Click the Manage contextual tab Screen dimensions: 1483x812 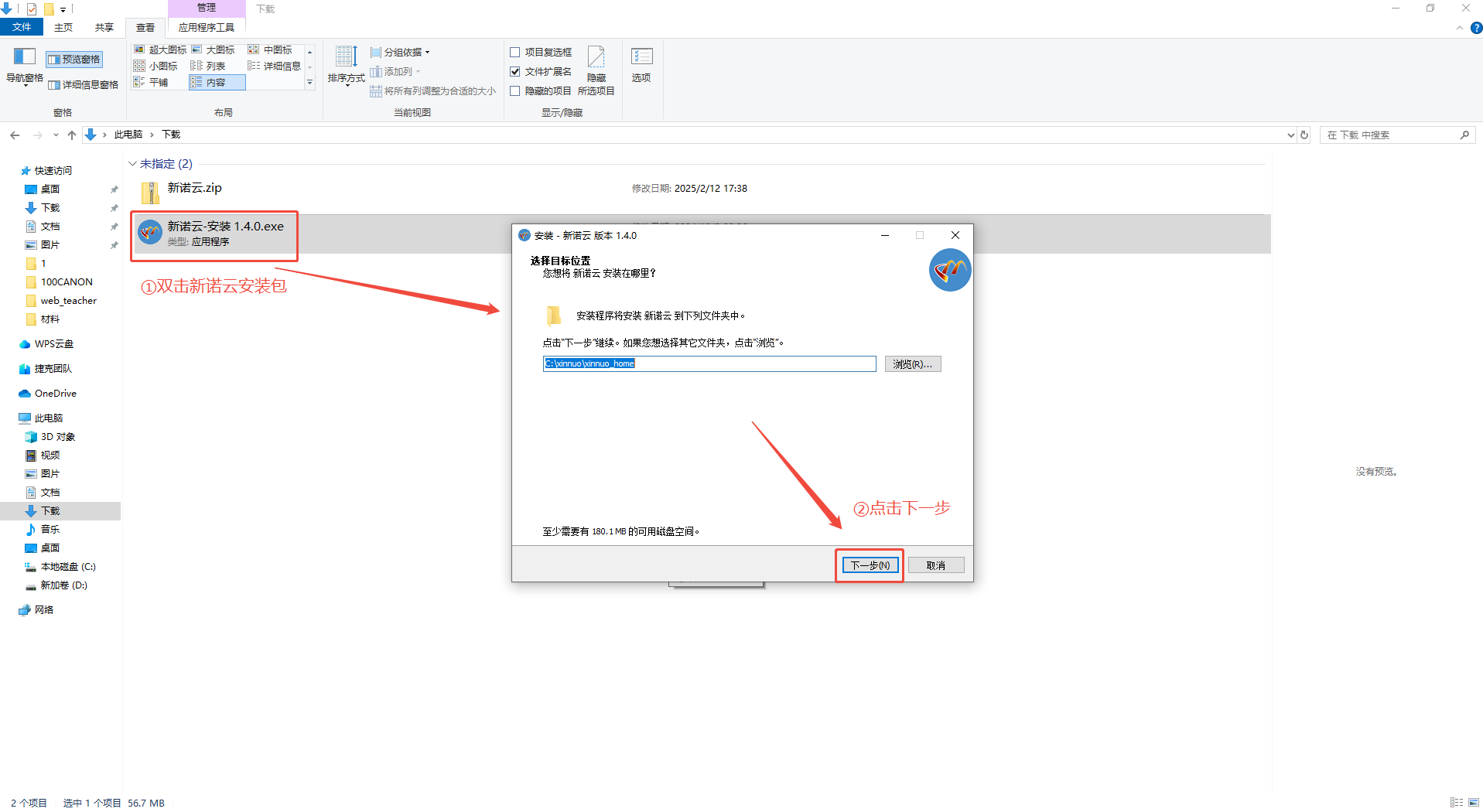pos(207,8)
